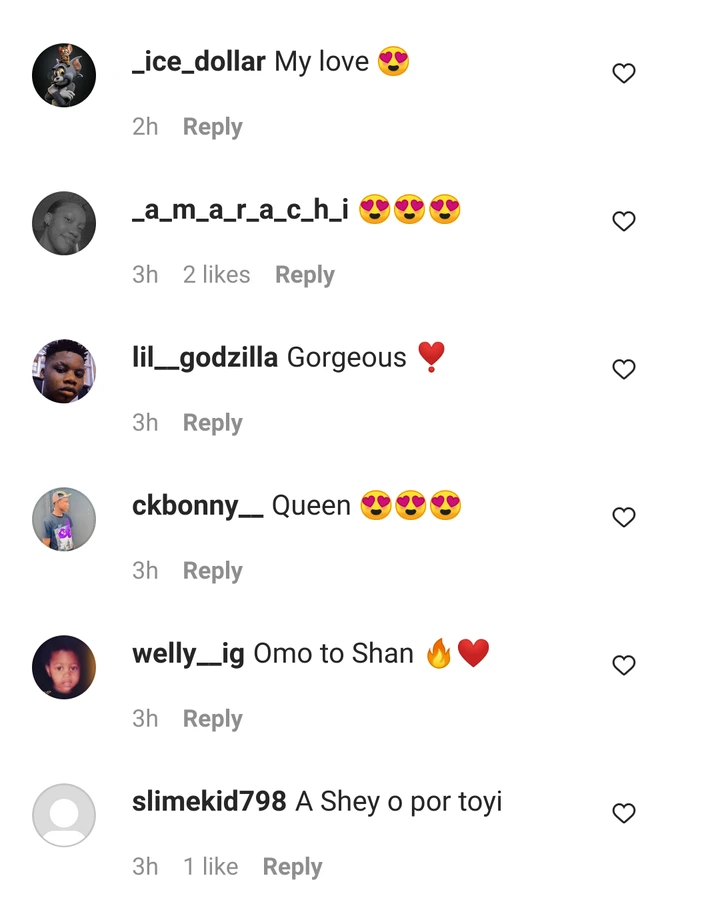Tap heart icon beside ckbonny__'s Queen comment
Viewport: 720px width, 906px height.
click(x=623, y=517)
